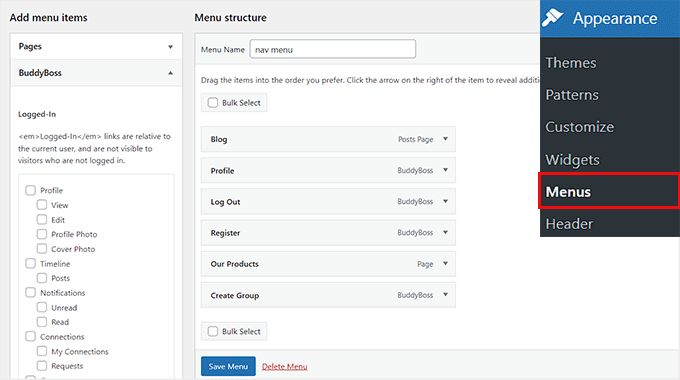Click the Delete Menu link
Viewport: 680px width, 380px height.
pyautogui.click(x=284, y=367)
